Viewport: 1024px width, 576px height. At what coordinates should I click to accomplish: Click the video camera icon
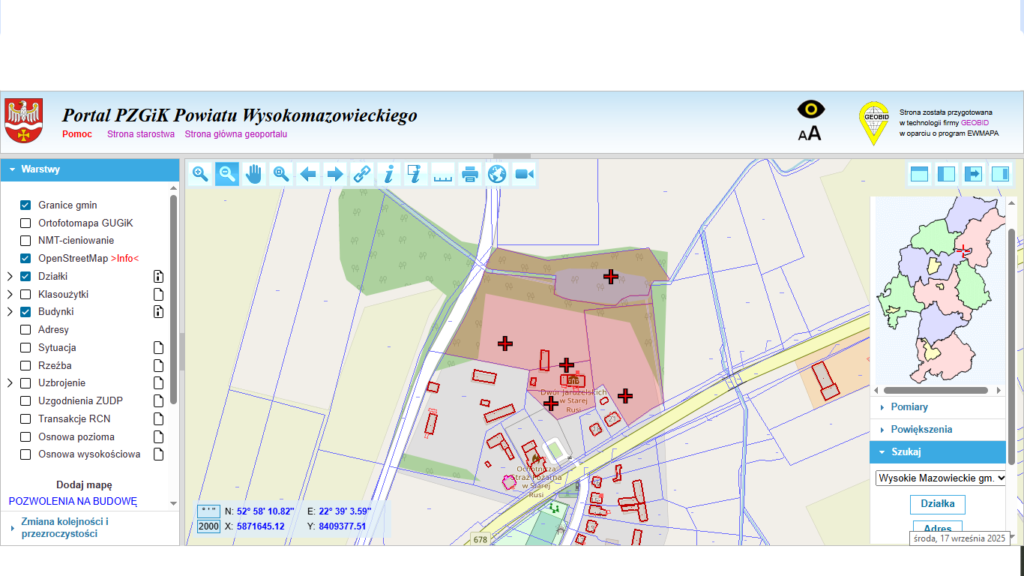click(x=524, y=174)
